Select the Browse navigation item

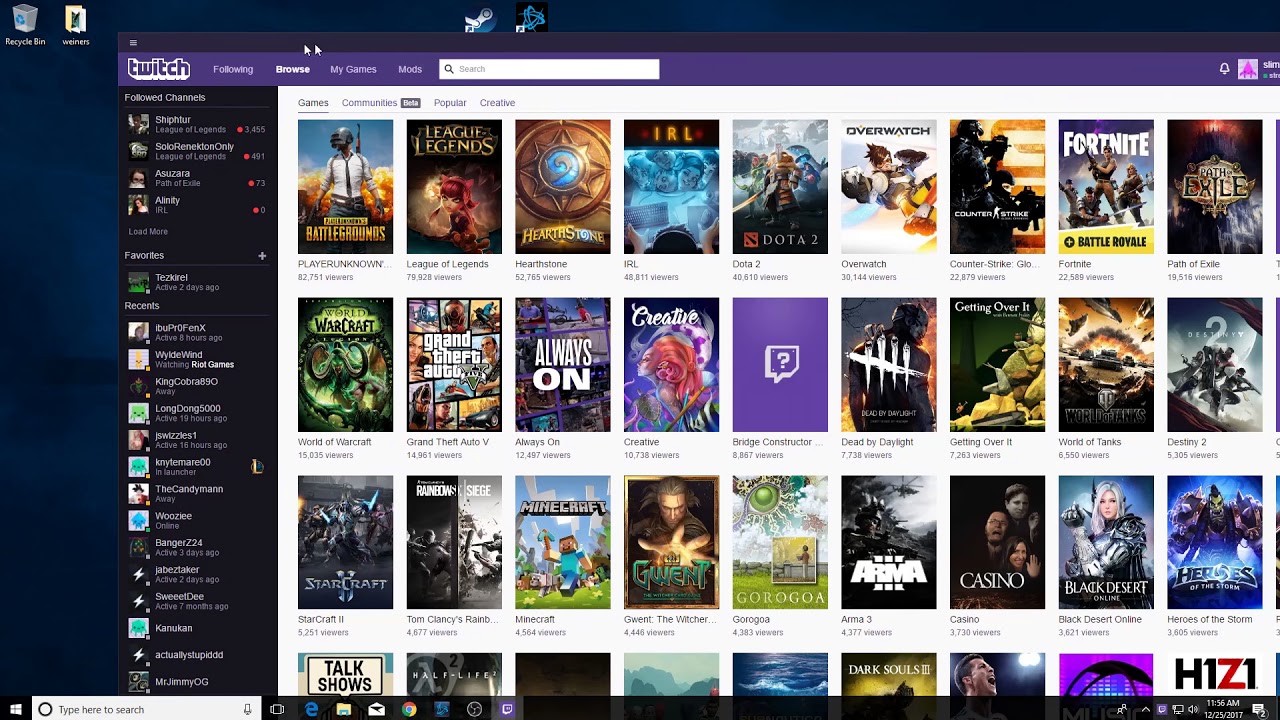point(293,69)
